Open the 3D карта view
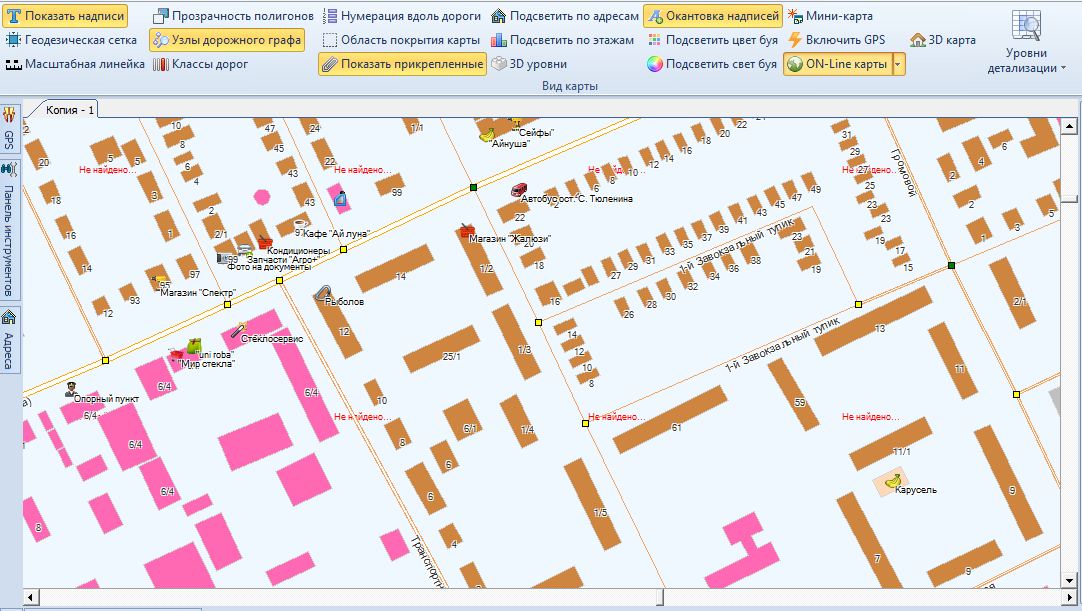Screen dimensions: 1082x611 [918, 40]
